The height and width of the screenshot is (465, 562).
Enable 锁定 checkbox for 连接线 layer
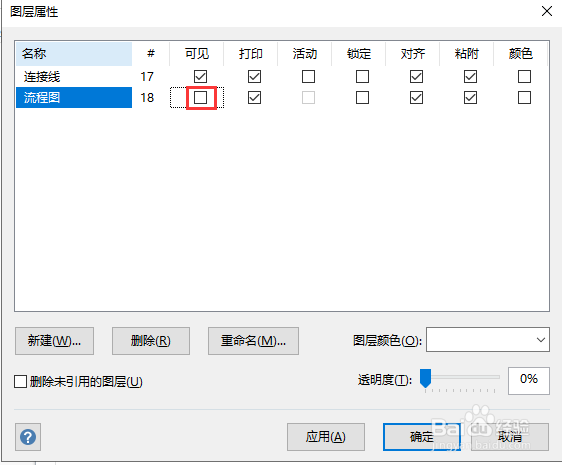coord(362,76)
